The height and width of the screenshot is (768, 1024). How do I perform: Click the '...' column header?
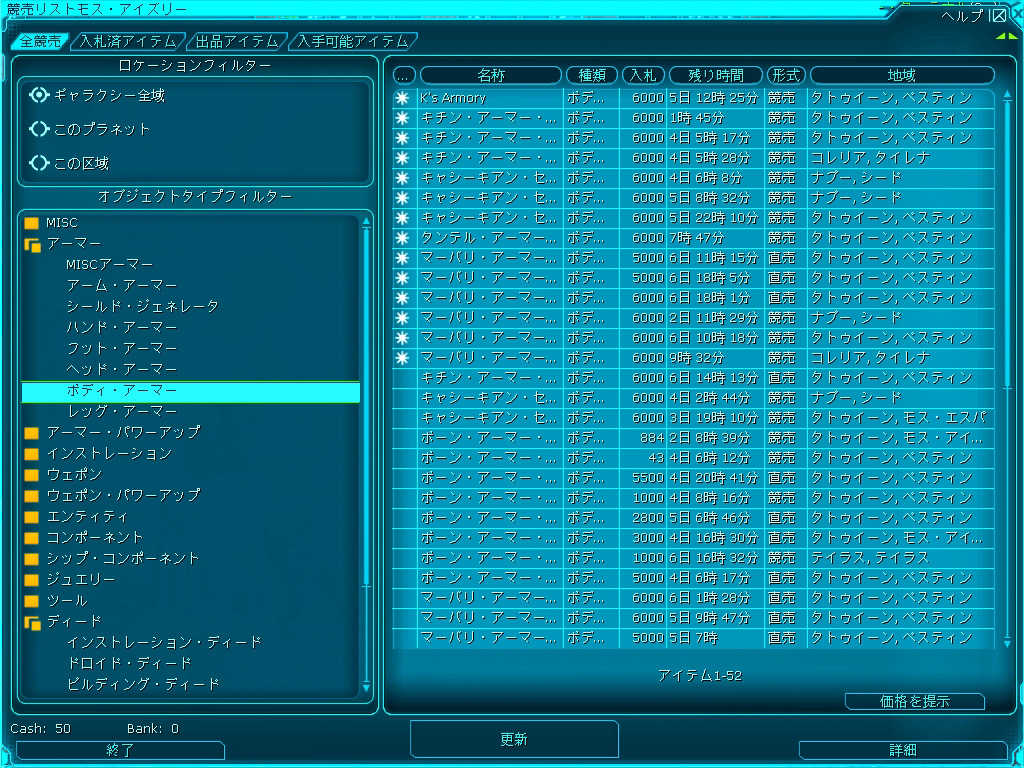[404, 75]
